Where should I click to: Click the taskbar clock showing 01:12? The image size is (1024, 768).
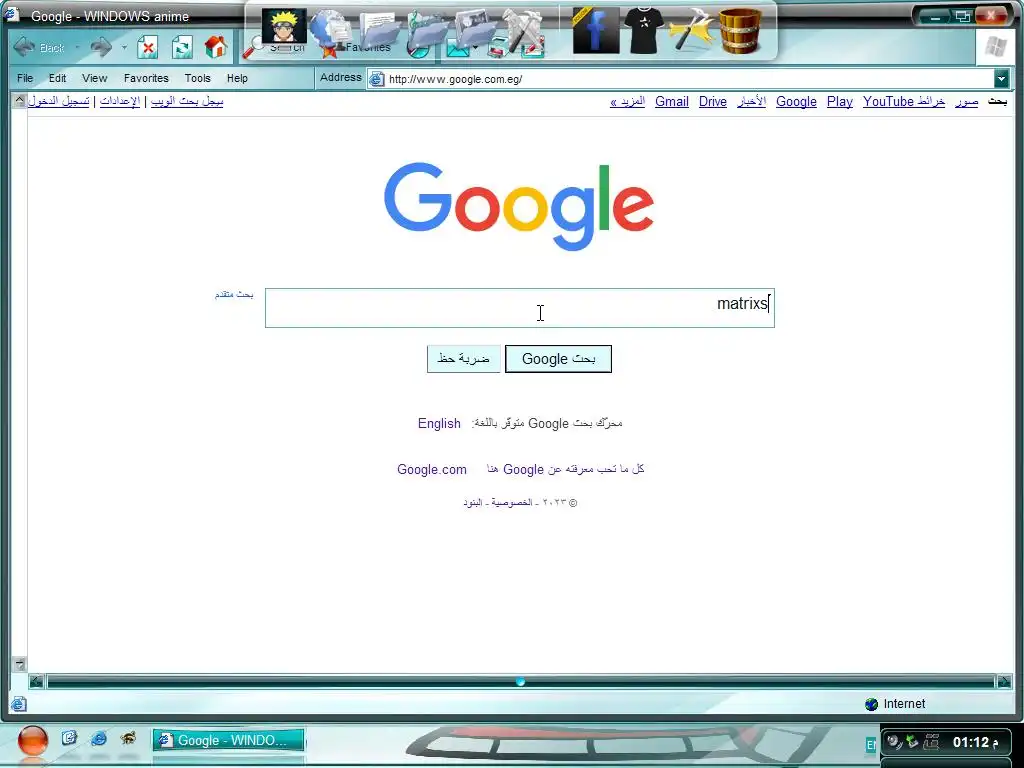[976, 742]
